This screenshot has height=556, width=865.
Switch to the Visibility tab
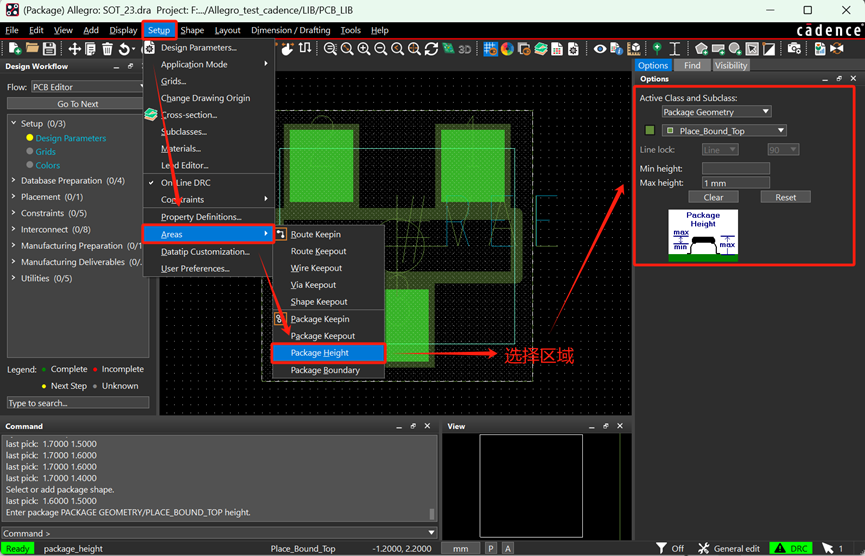tap(731, 65)
